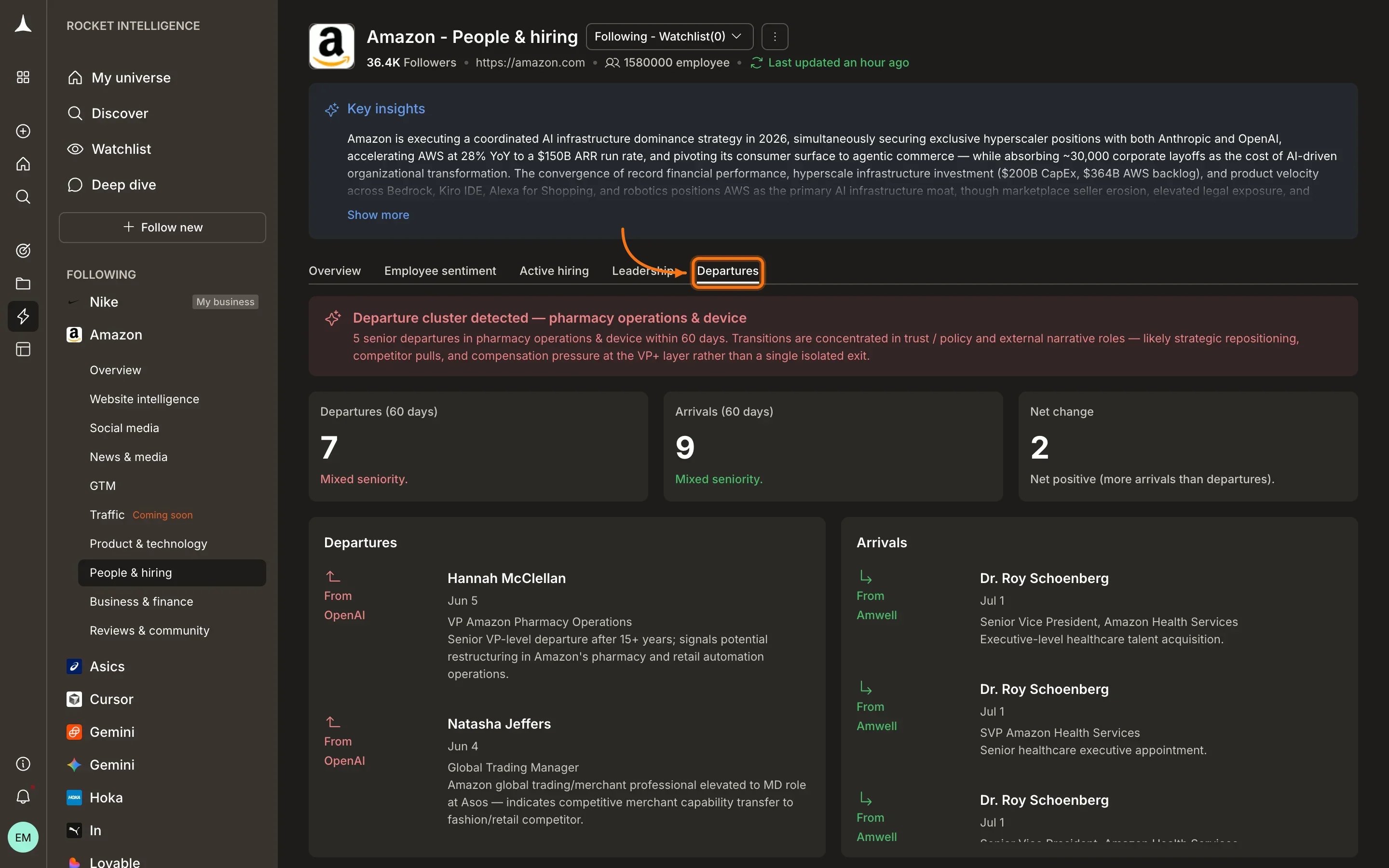Screen dimensions: 1389x868
Task: Switch to the Employee sentiment tab
Action: [x=440, y=271]
